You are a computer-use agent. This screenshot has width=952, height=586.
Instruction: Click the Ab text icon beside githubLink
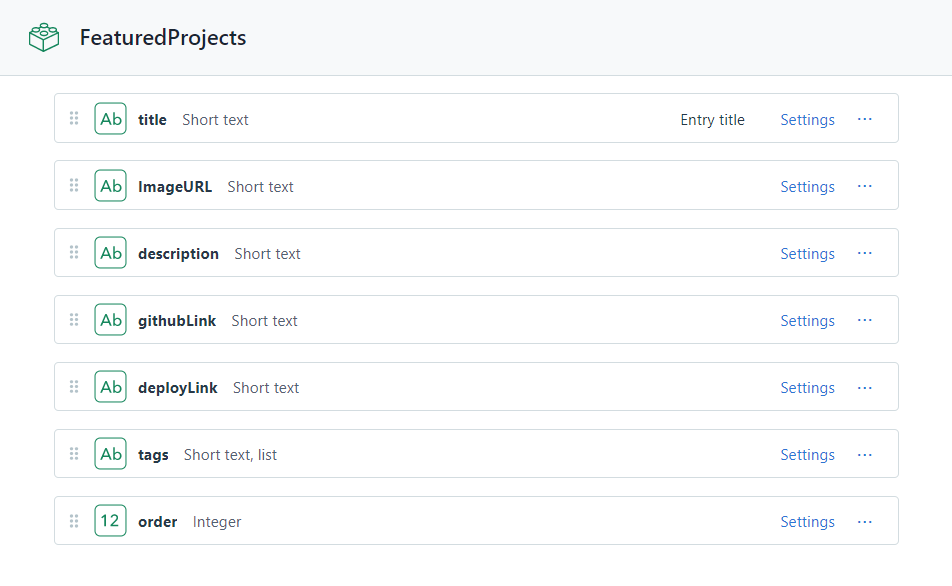111,320
